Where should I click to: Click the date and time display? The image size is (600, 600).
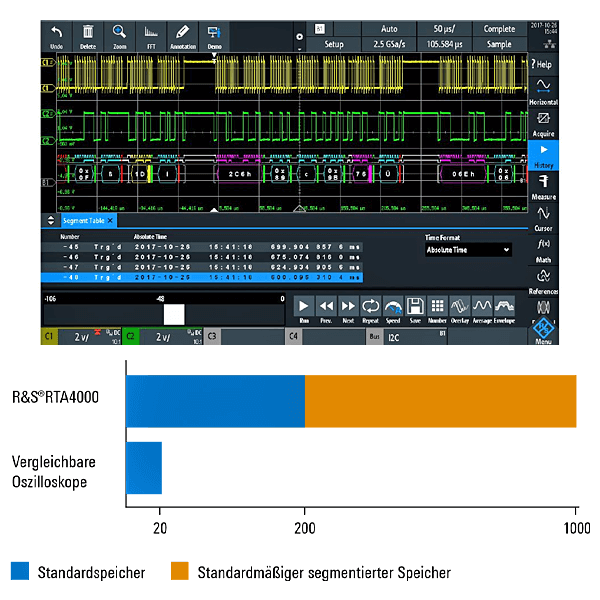click(544, 28)
